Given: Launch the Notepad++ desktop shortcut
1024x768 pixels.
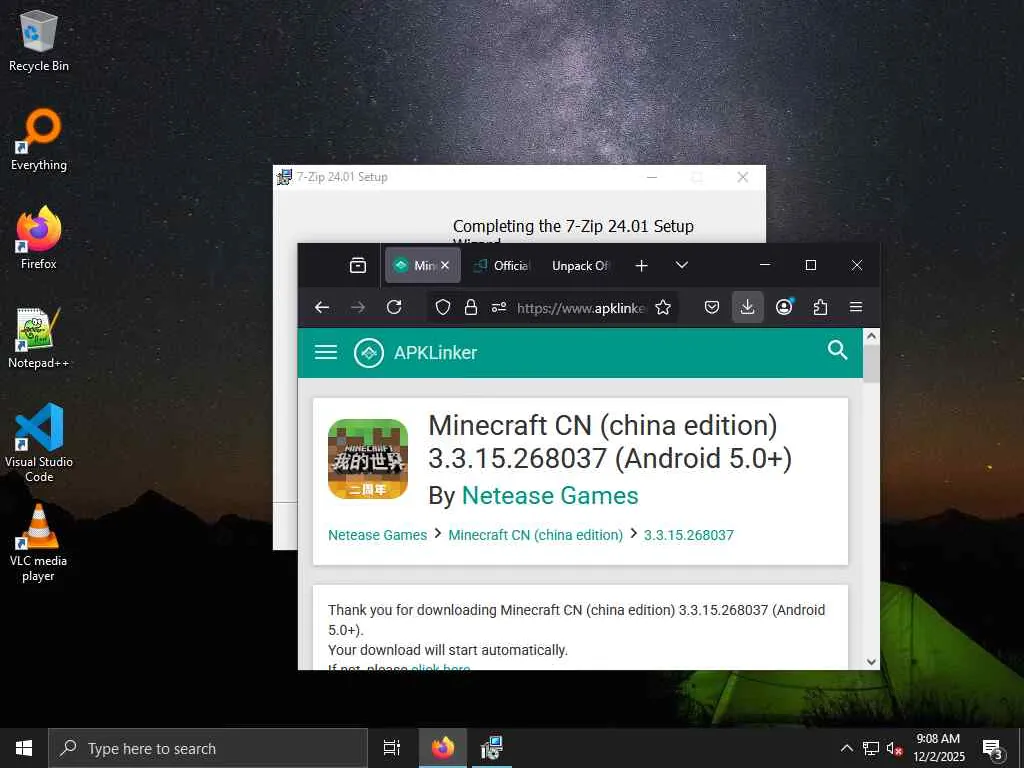Looking at the screenshot, I should pos(39,338).
